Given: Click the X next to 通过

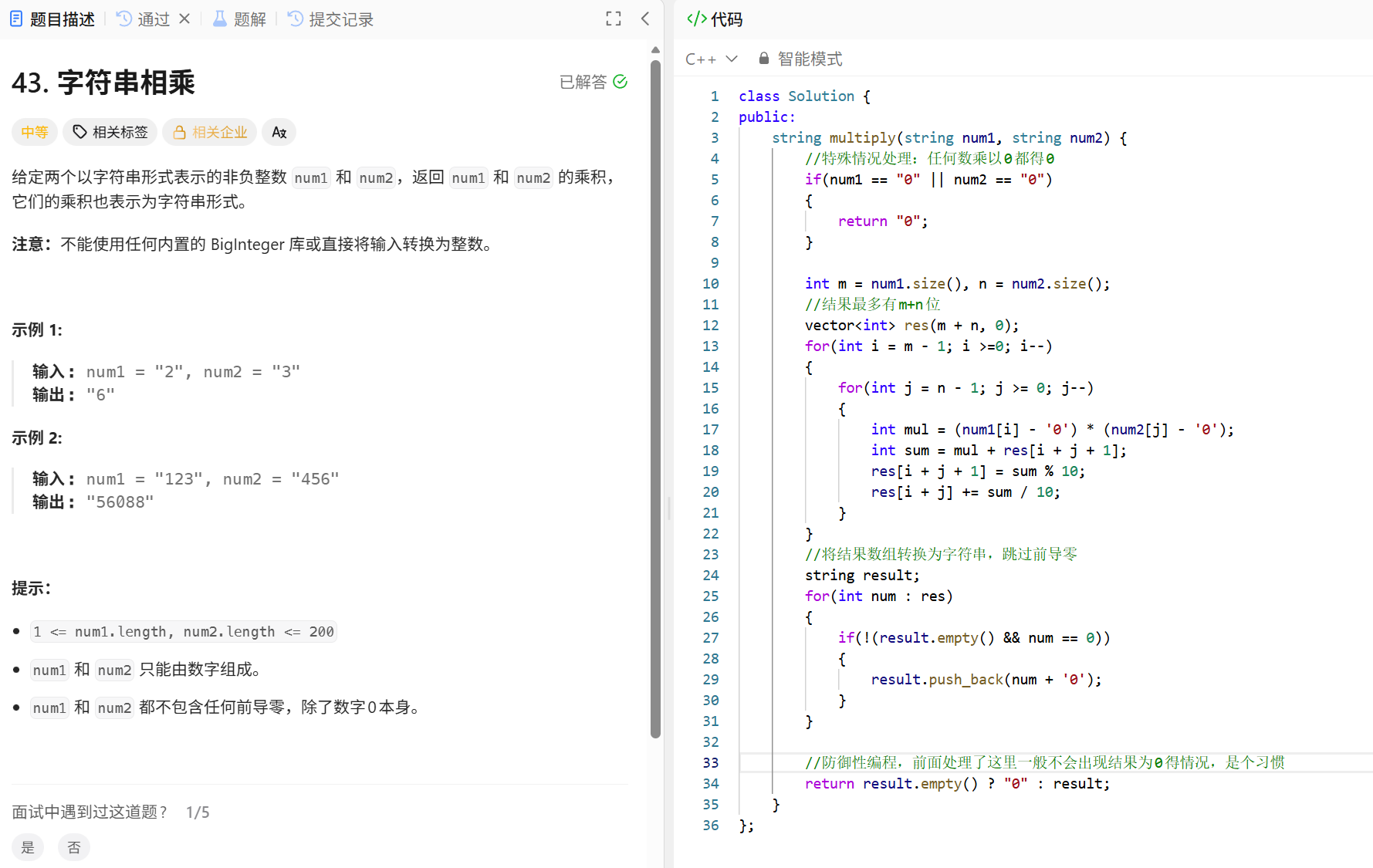Looking at the screenshot, I should (184, 19).
